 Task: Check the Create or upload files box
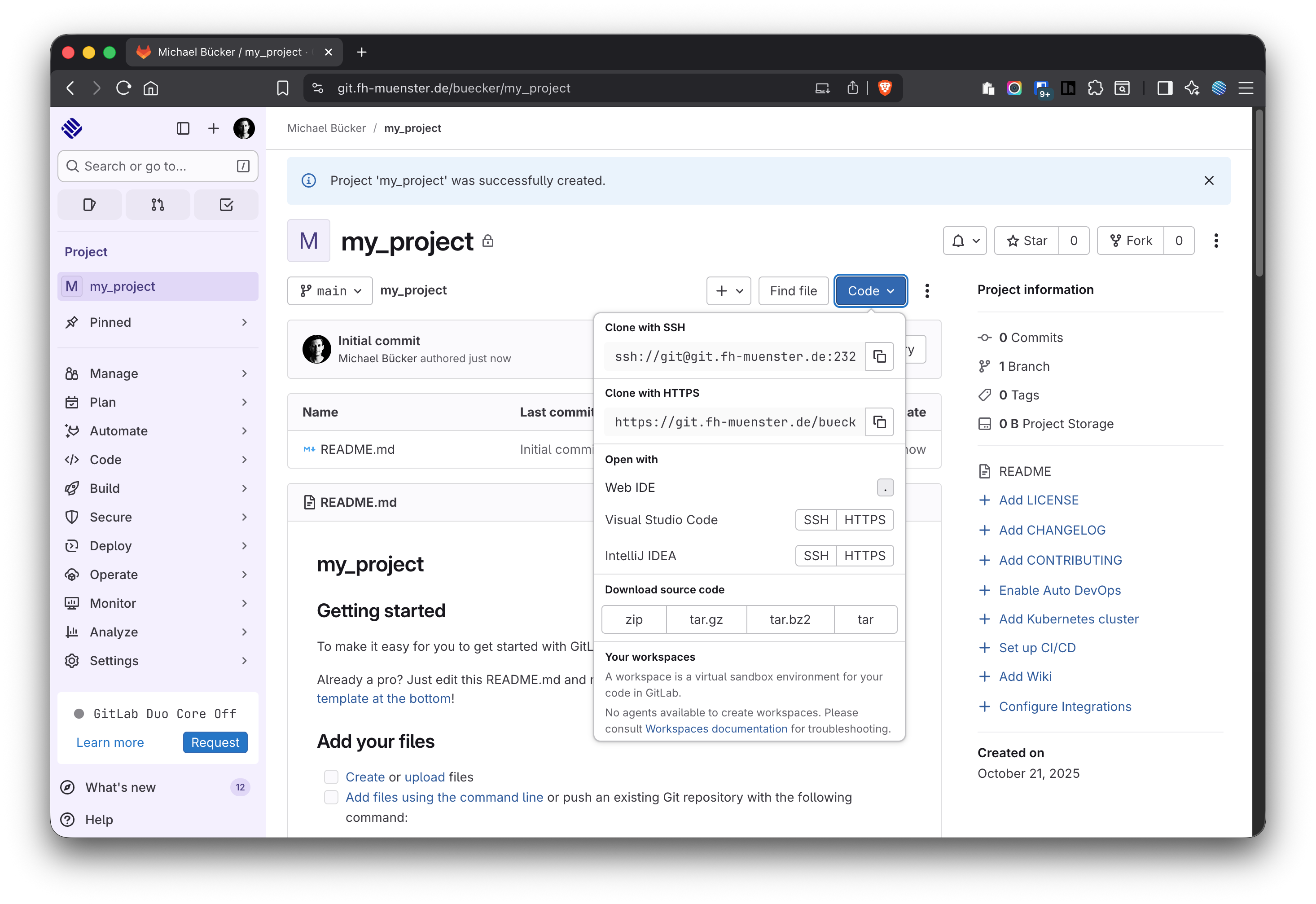(331, 777)
